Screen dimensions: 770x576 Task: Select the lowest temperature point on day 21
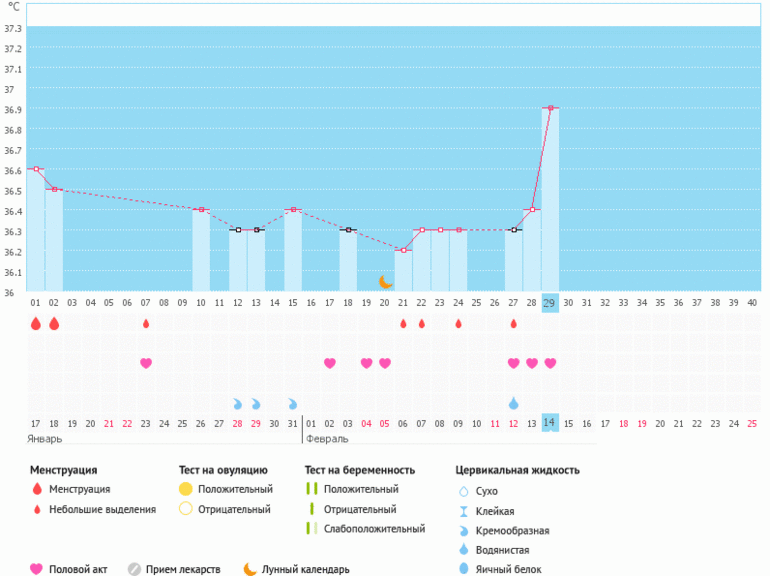tap(403, 250)
